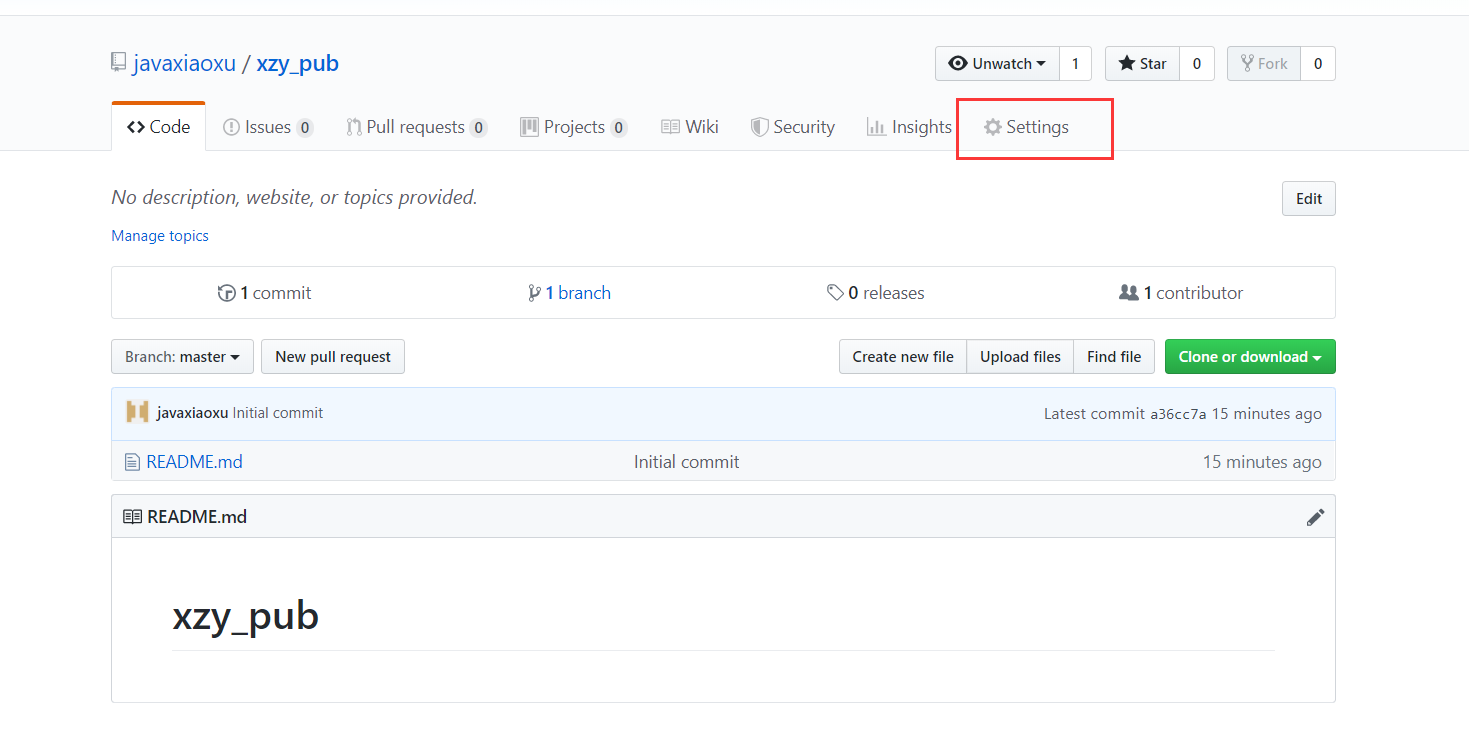
Task: Click New pull request button
Action: (333, 357)
